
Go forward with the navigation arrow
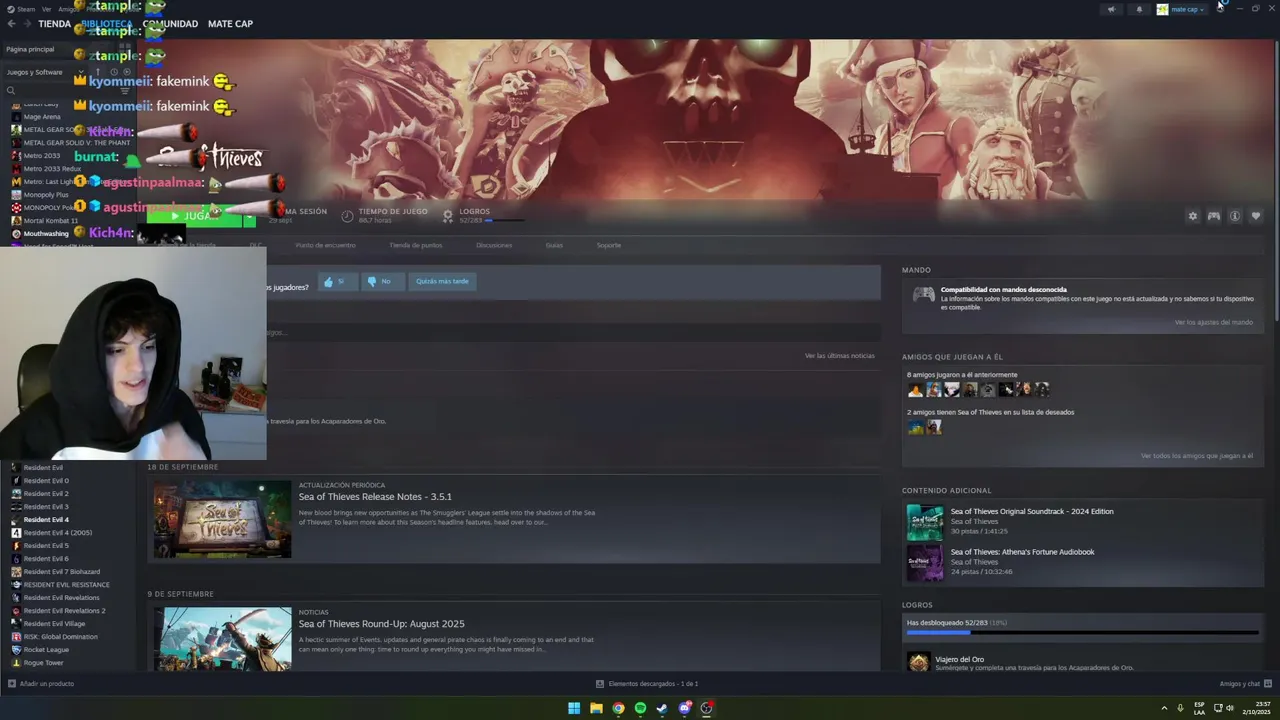[27, 24]
